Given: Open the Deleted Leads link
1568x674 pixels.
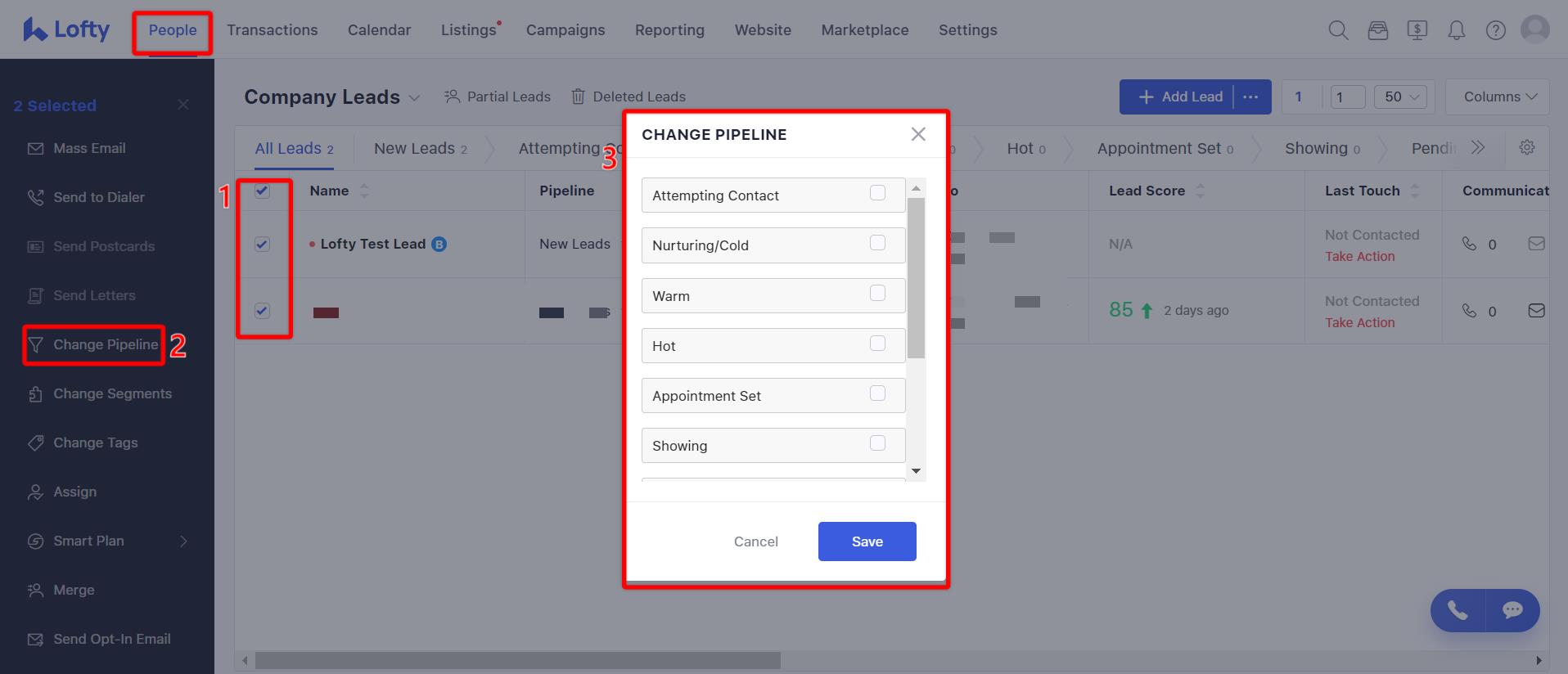Looking at the screenshot, I should click(x=639, y=97).
